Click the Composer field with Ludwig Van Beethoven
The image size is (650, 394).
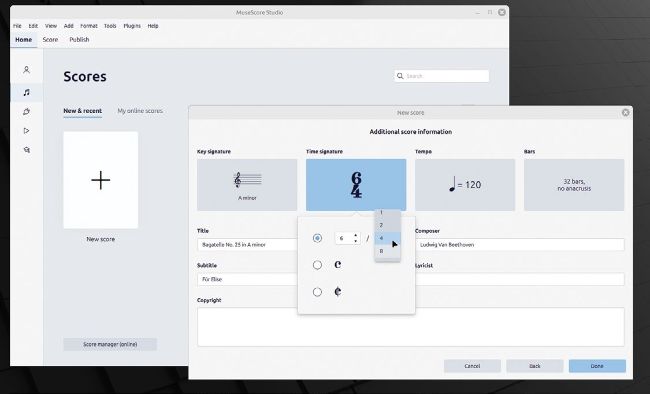pyautogui.click(x=520, y=245)
